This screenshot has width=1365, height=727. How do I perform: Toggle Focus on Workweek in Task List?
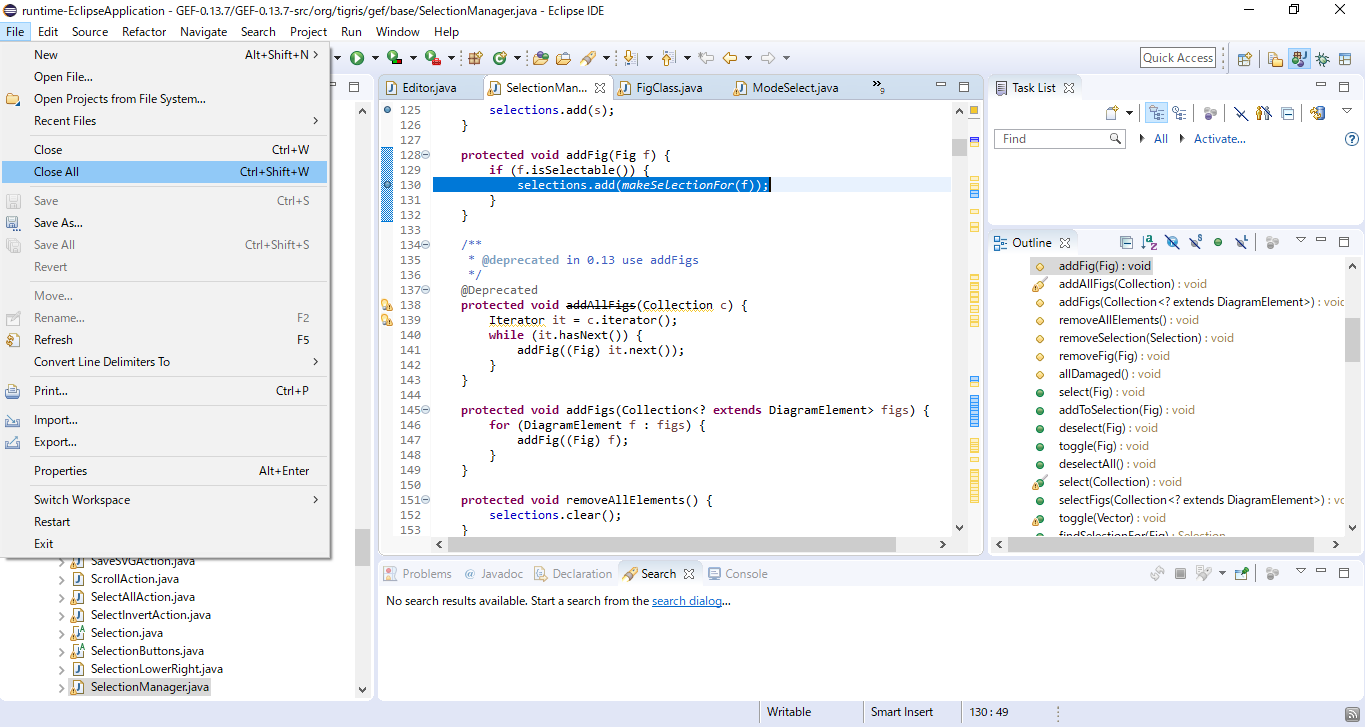click(1210, 113)
